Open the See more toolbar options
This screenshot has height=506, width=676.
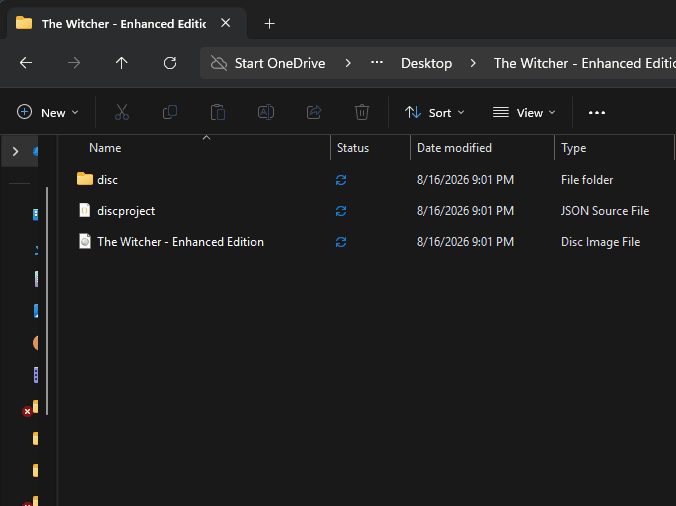[x=597, y=112]
